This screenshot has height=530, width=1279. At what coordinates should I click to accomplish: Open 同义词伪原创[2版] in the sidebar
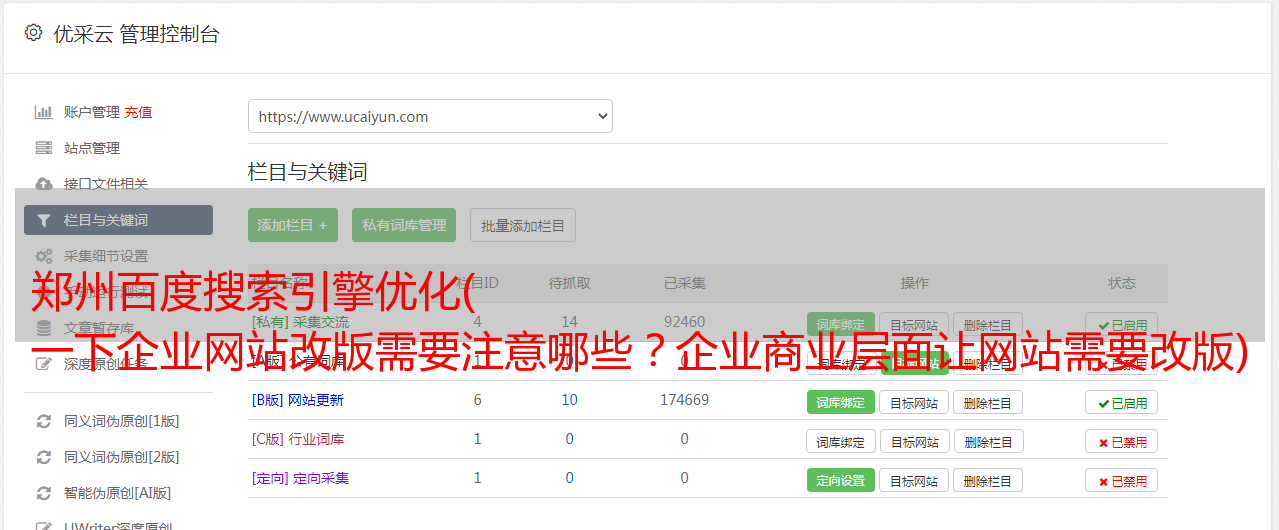(x=122, y=457)
